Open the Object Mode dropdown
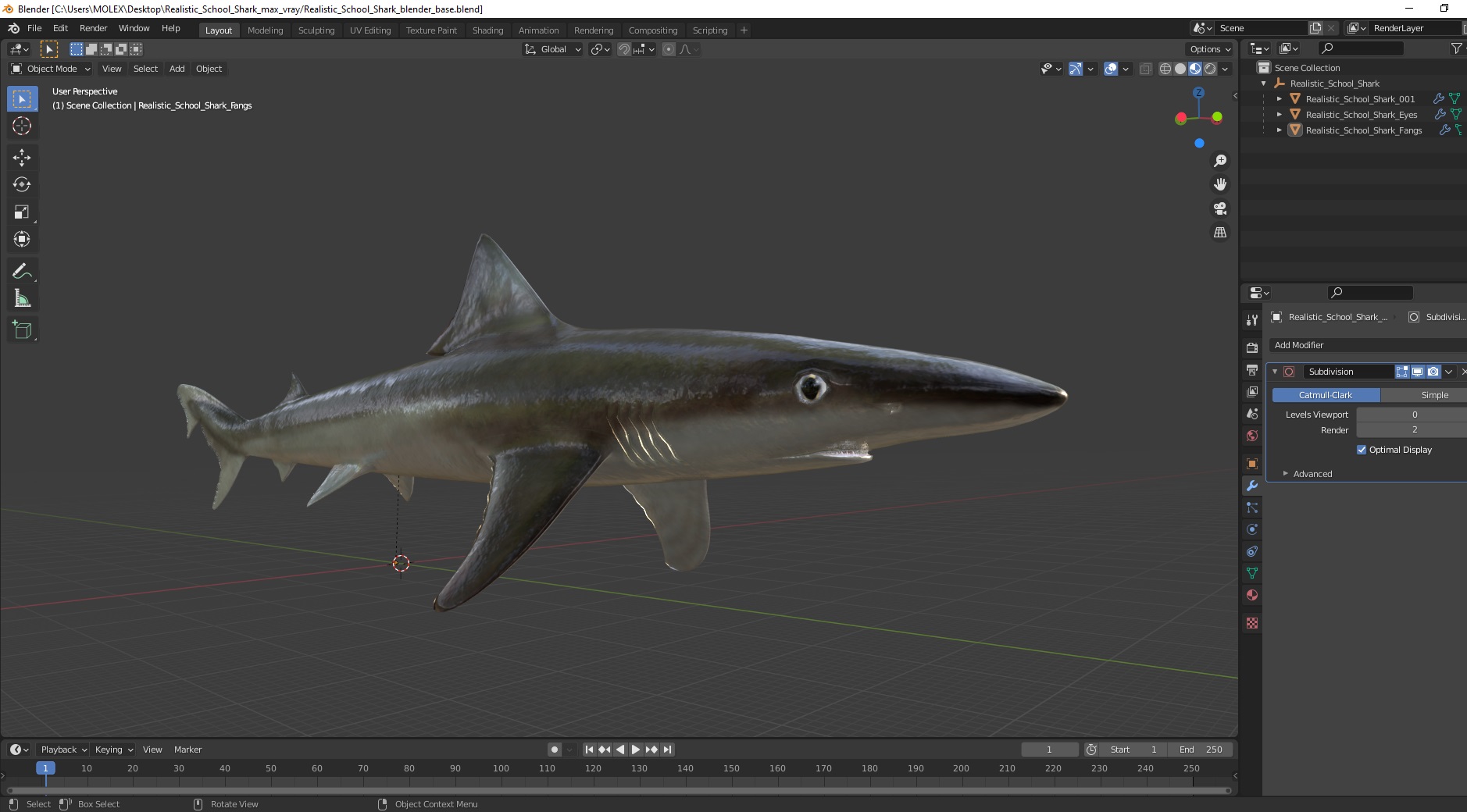This screenshot has height=812, width=1467. tap(51, 69)
